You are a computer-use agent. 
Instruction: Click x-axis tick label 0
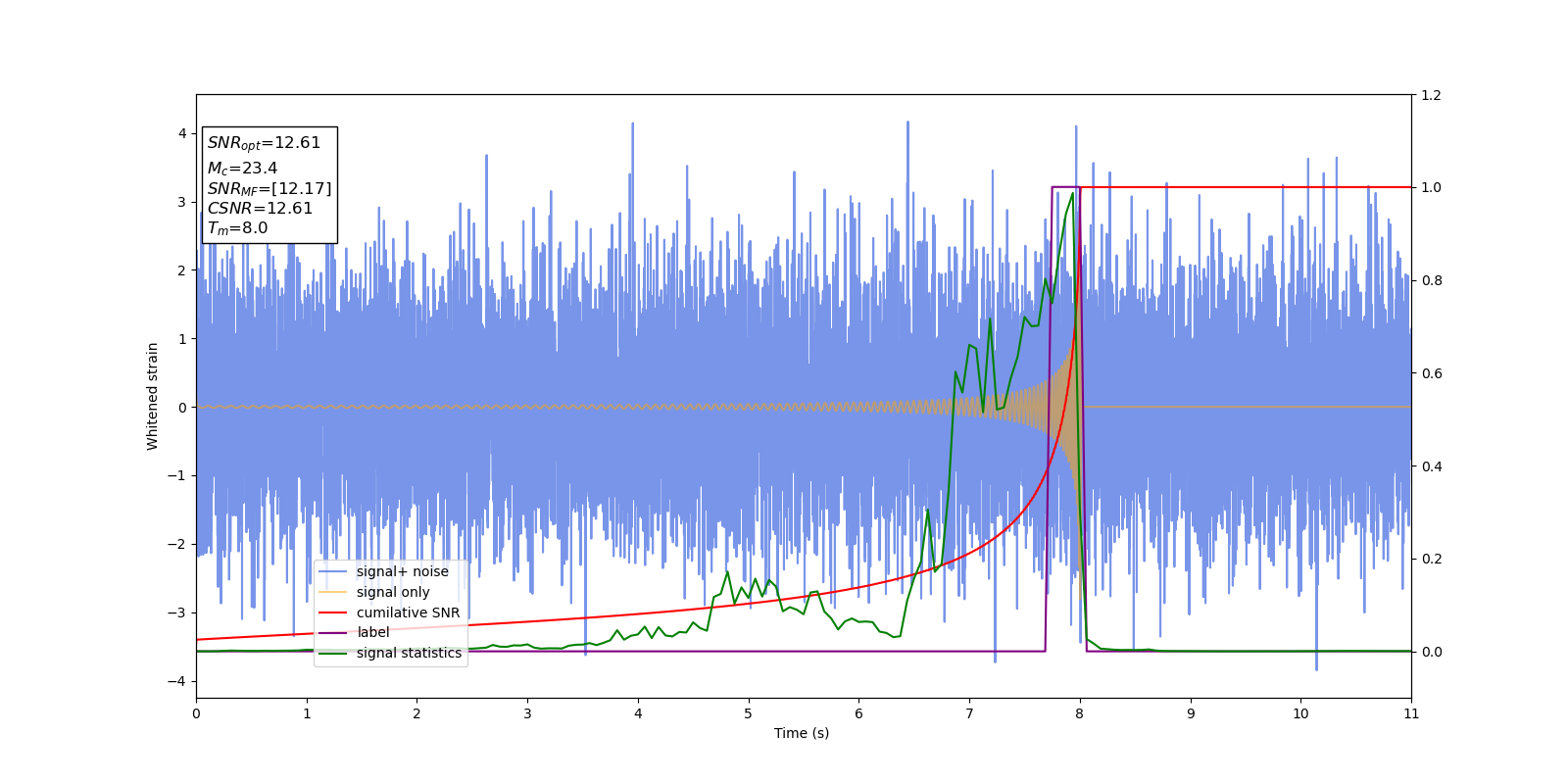point(196,713)
